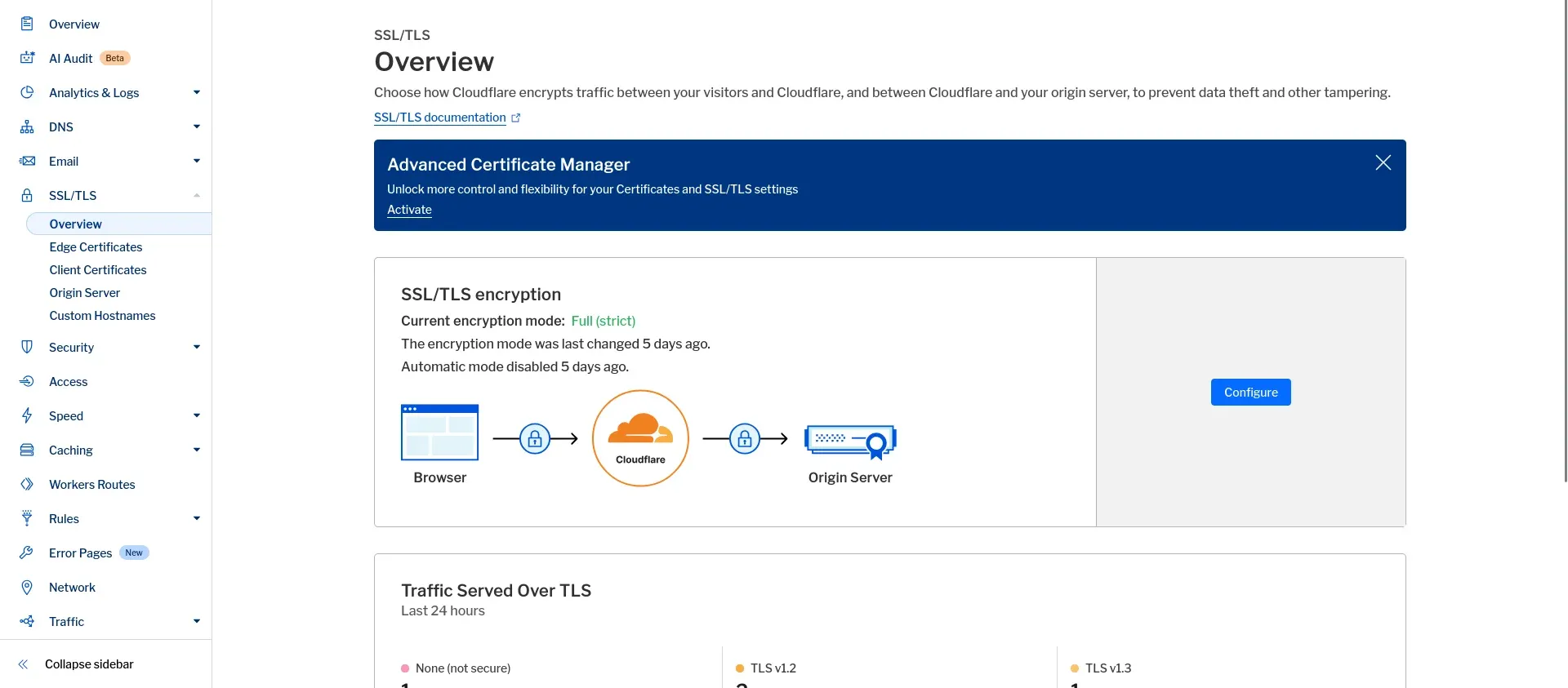Viewport: 1568px width, 688px height.
Task: Click the New badge next to Error Pages
Action: tap(134, 553)
